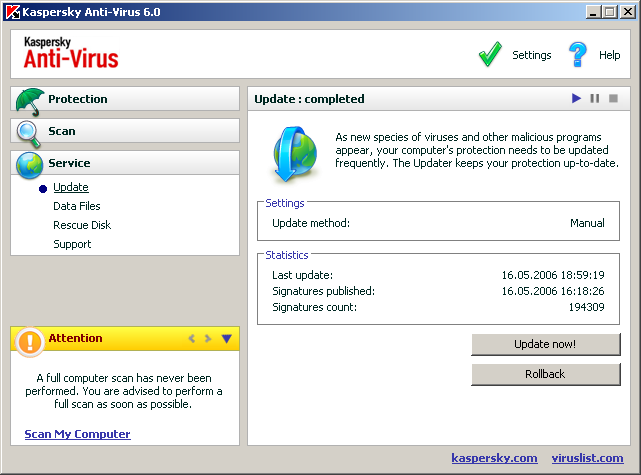
Task: Open the Scan section
Action: tap(125, 131)
